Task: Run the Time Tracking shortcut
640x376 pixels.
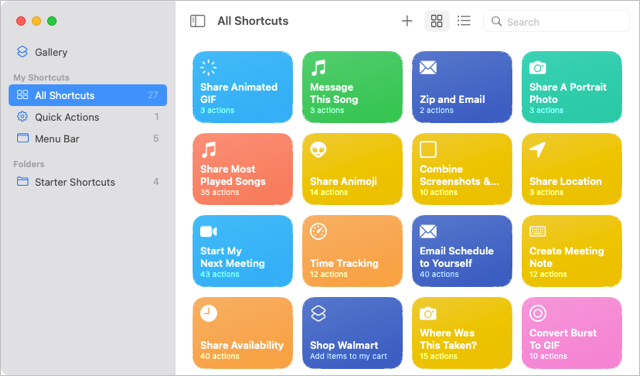Action: point(352,251)
